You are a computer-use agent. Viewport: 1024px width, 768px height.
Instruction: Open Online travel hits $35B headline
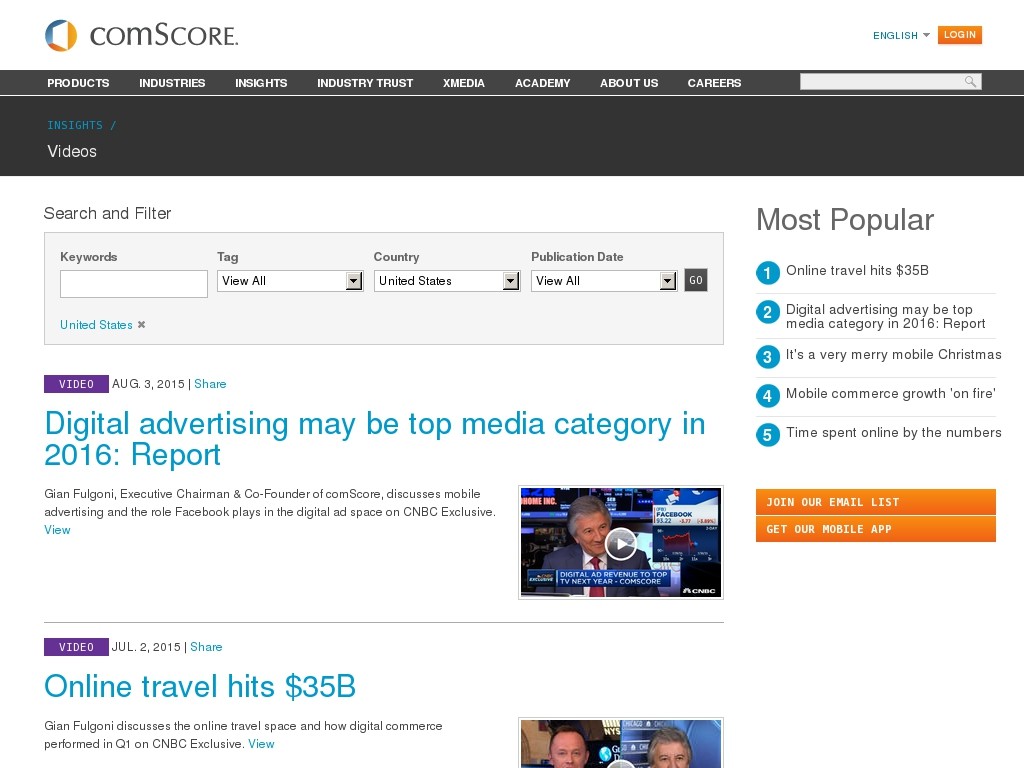(x=200, y=686)
